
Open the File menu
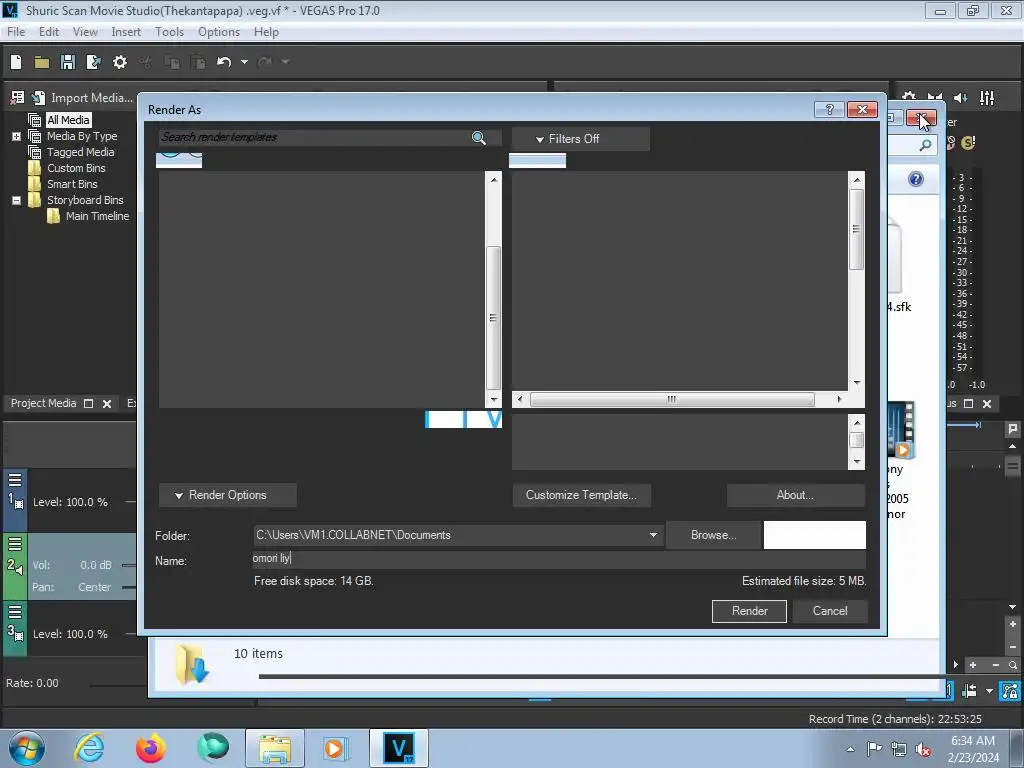[x=16, y=32]
